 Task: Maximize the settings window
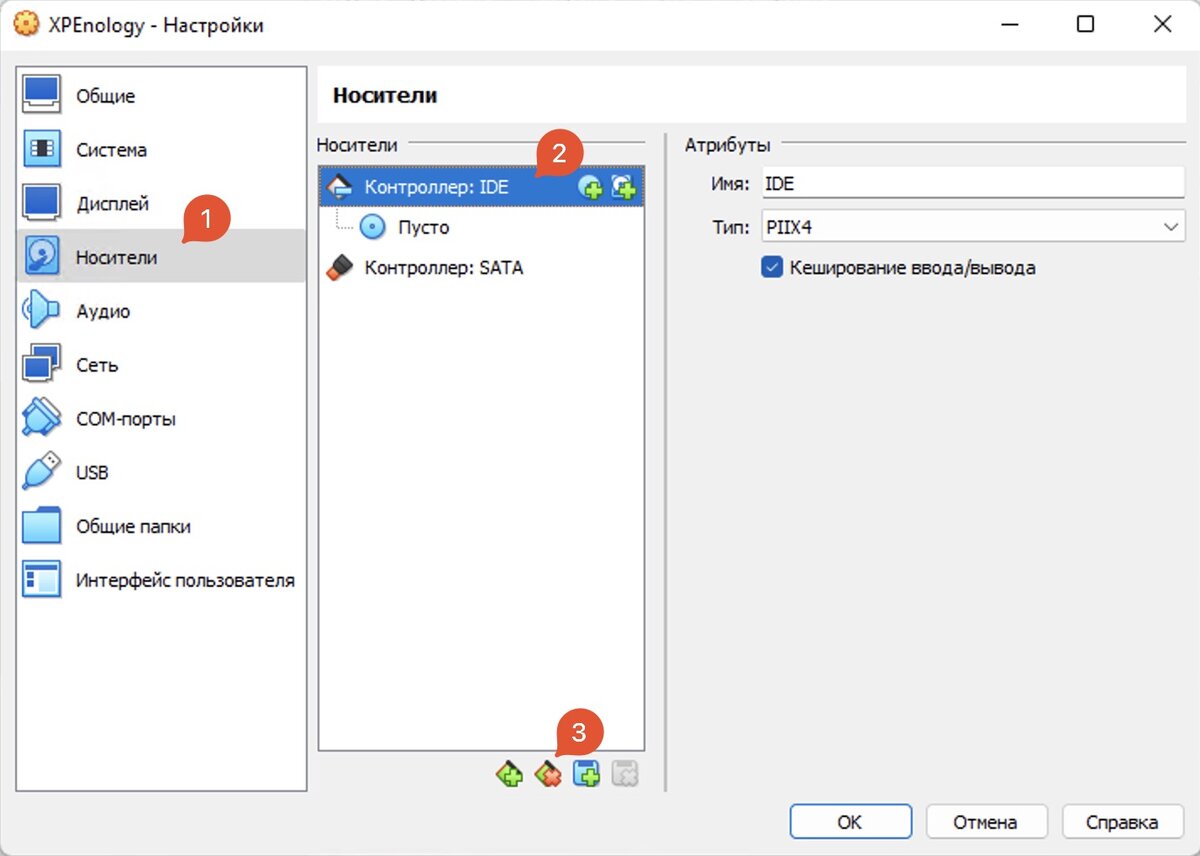pyautogui.click(x=1085, y=25)
